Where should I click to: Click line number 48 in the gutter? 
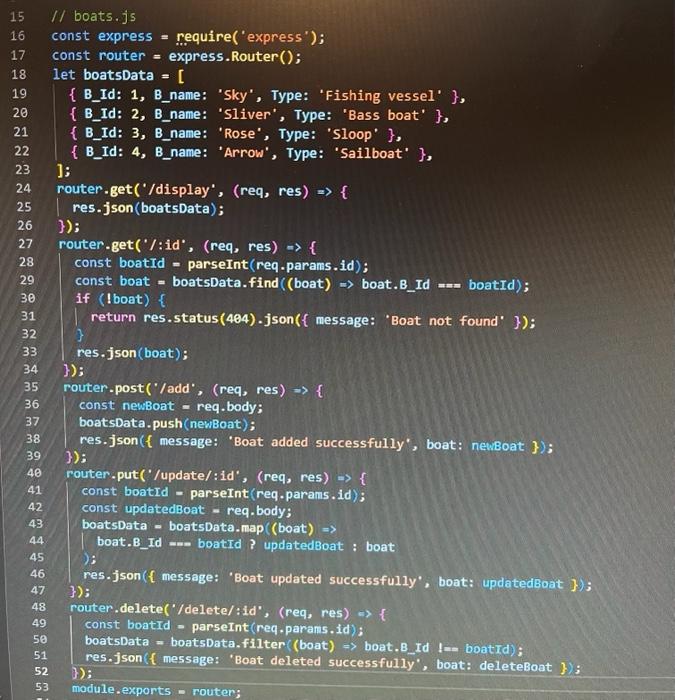tap(38, 607)
